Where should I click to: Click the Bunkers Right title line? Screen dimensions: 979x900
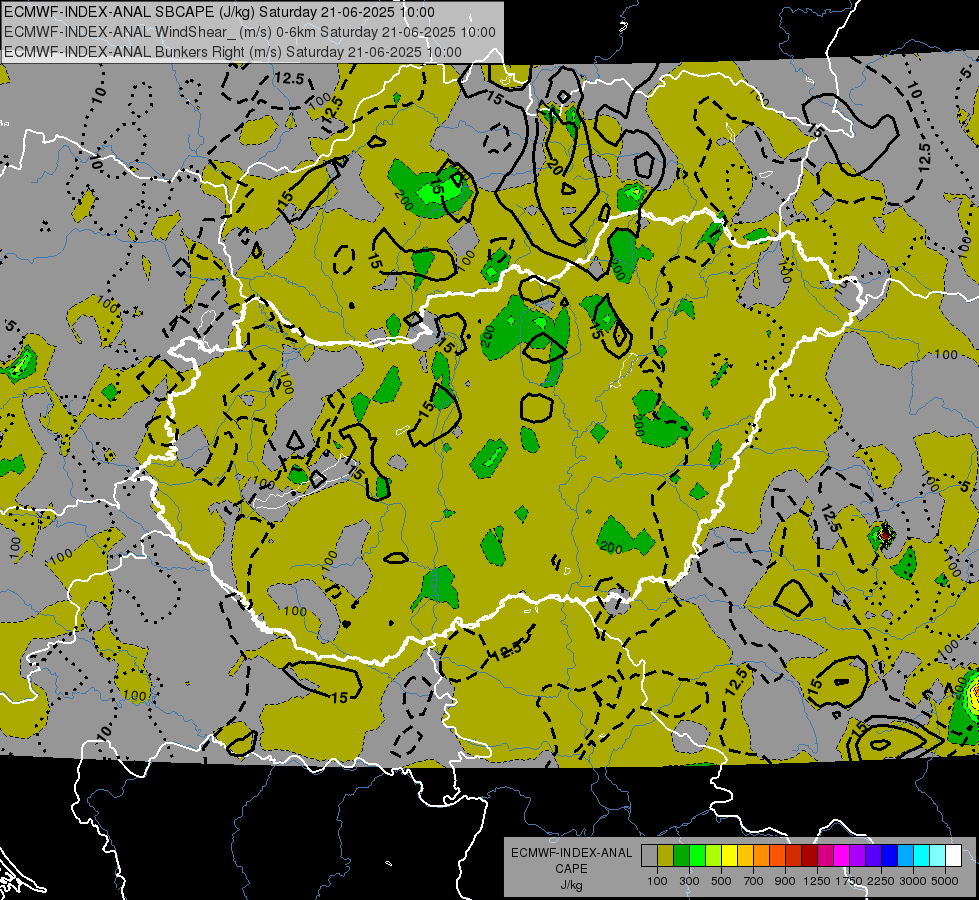tap(233, 52)
